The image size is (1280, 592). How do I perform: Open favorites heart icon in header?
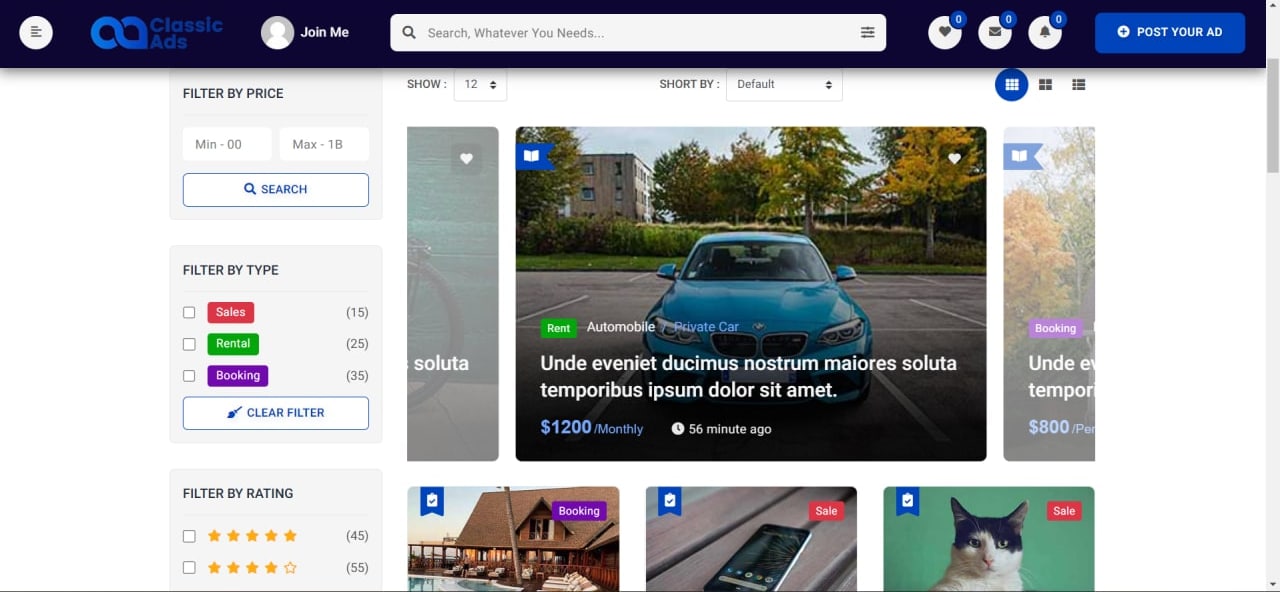pos(944,32)
